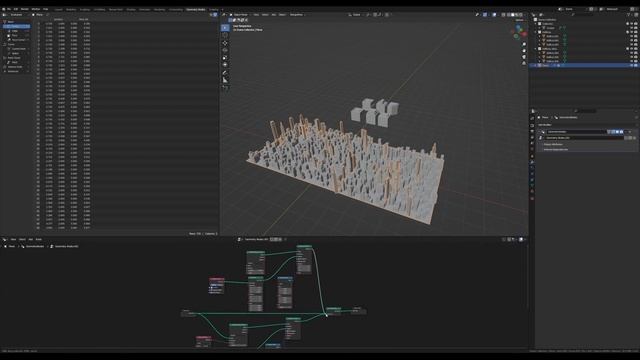This screenshot has height=360, width=640.
Task: Select the Scale tool in viewport toolbar
Action: pyautogui.click(x=225, y=58)
